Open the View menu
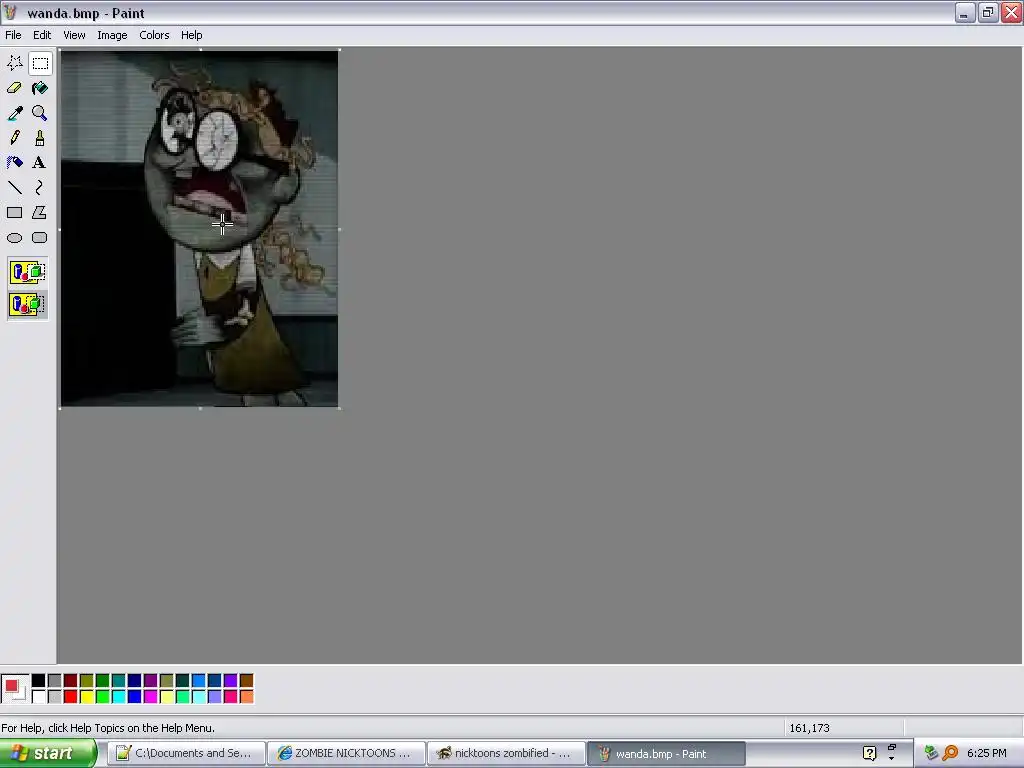This screenshot has width=1024, height=768. [x=74, y=35]
